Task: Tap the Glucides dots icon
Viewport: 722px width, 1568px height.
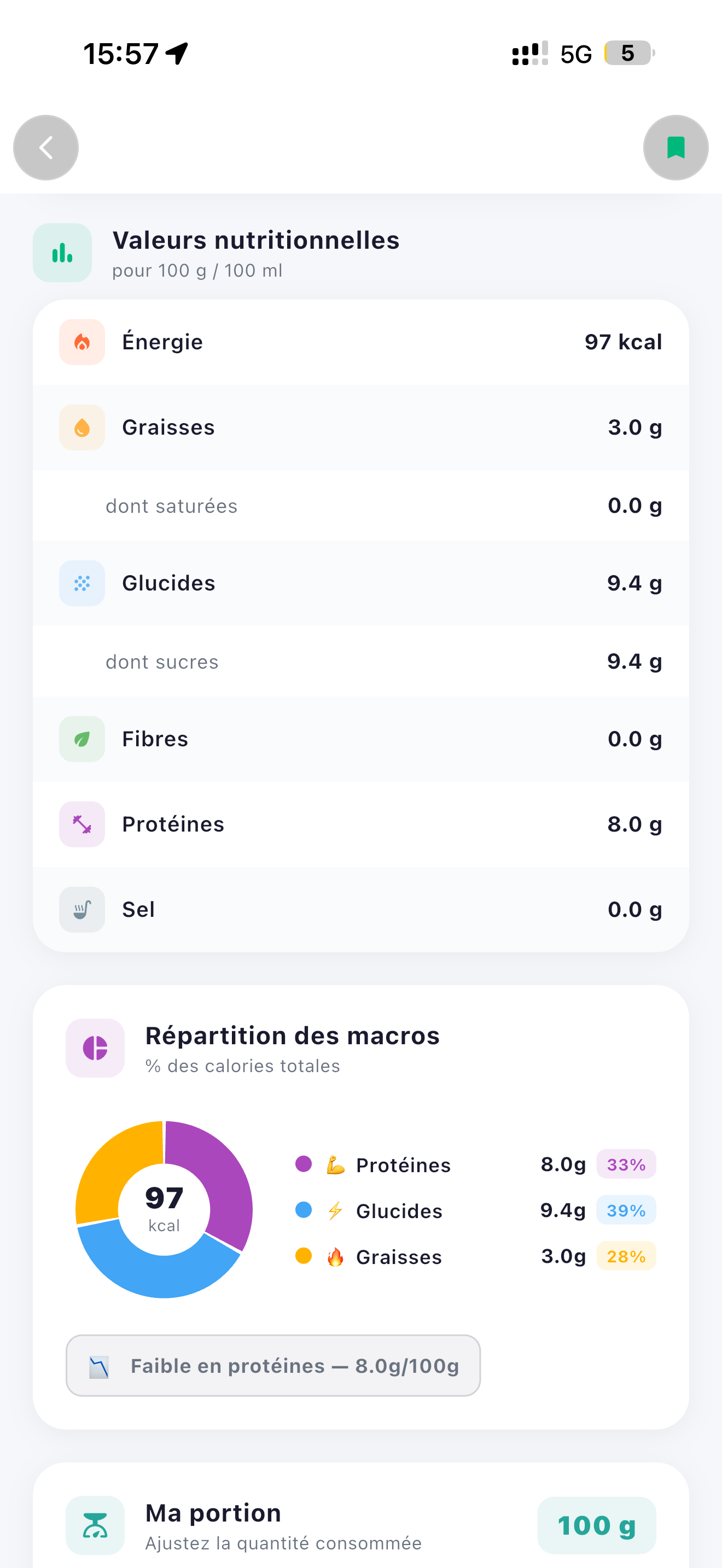Action: (x=82, y=583)
